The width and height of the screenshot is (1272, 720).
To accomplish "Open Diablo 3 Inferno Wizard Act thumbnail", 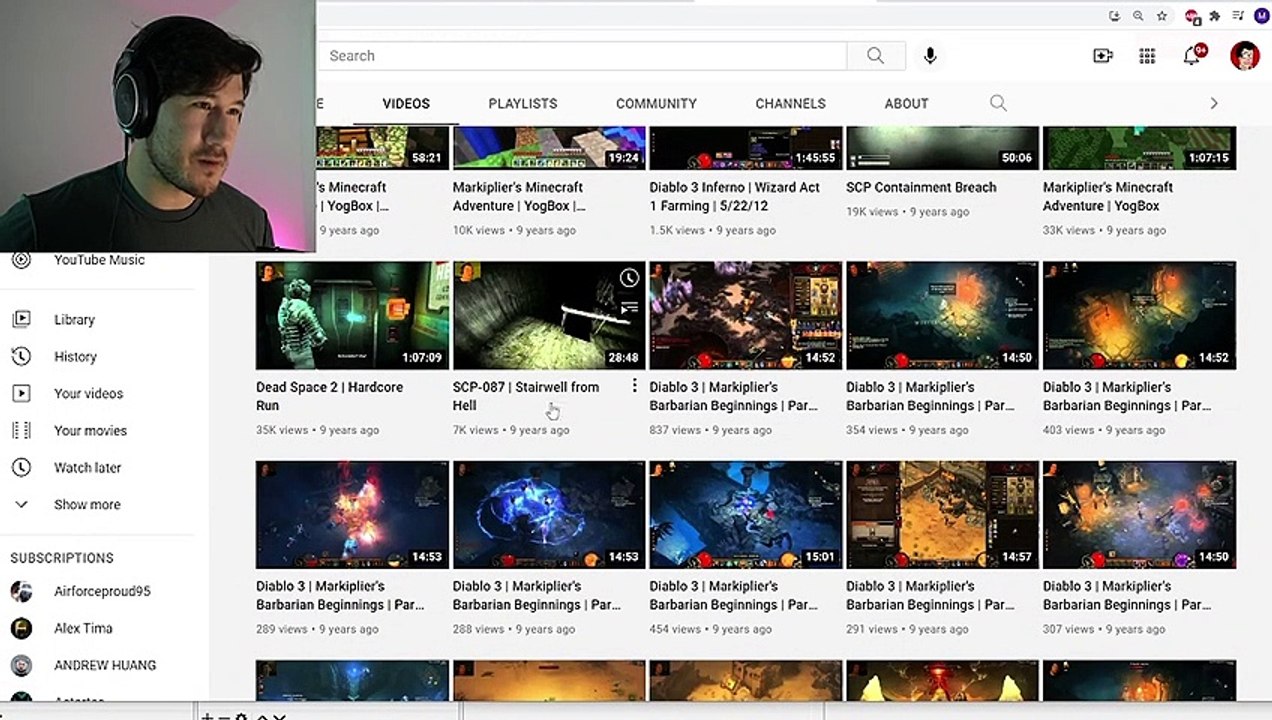I will (x=746, y=147).
